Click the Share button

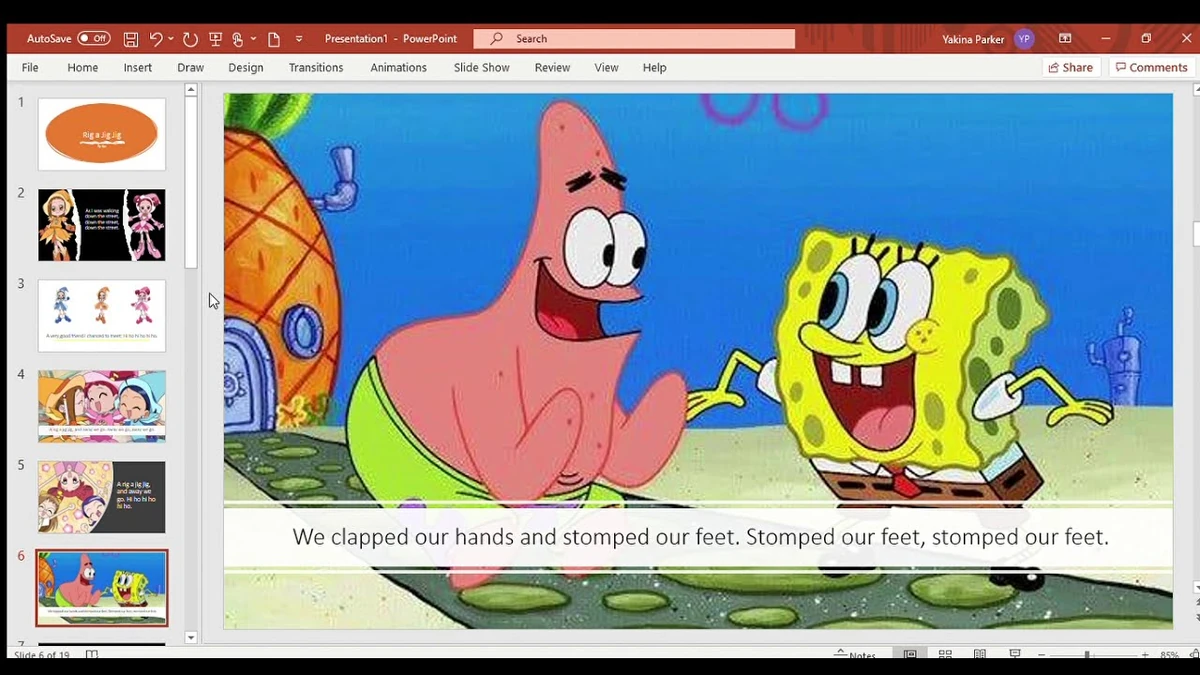click(1071, 67)
